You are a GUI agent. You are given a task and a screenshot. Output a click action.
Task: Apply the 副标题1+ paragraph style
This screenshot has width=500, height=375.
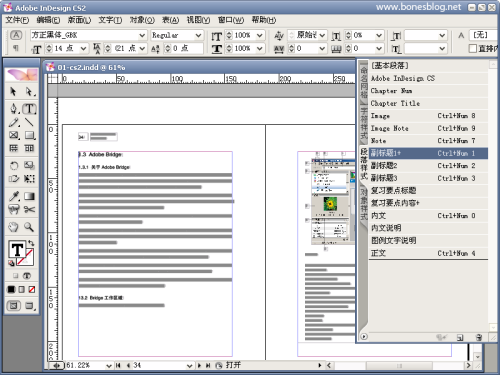click(428, 153)
